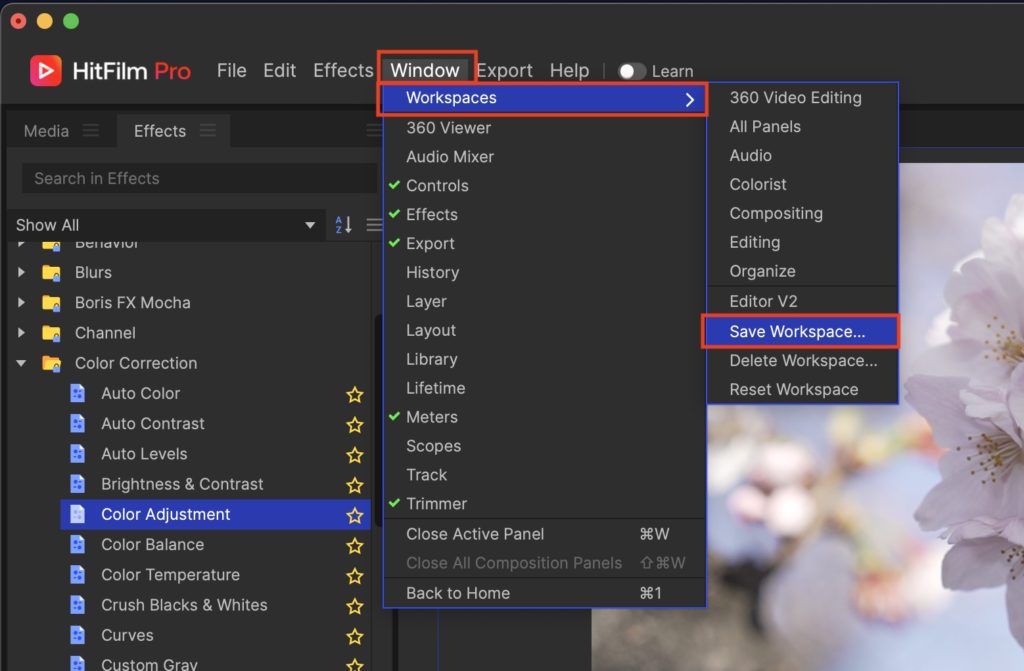Click the Auto Color effect file icon
Viewport: 1024px width, 671px height.
tap(78, 393)
